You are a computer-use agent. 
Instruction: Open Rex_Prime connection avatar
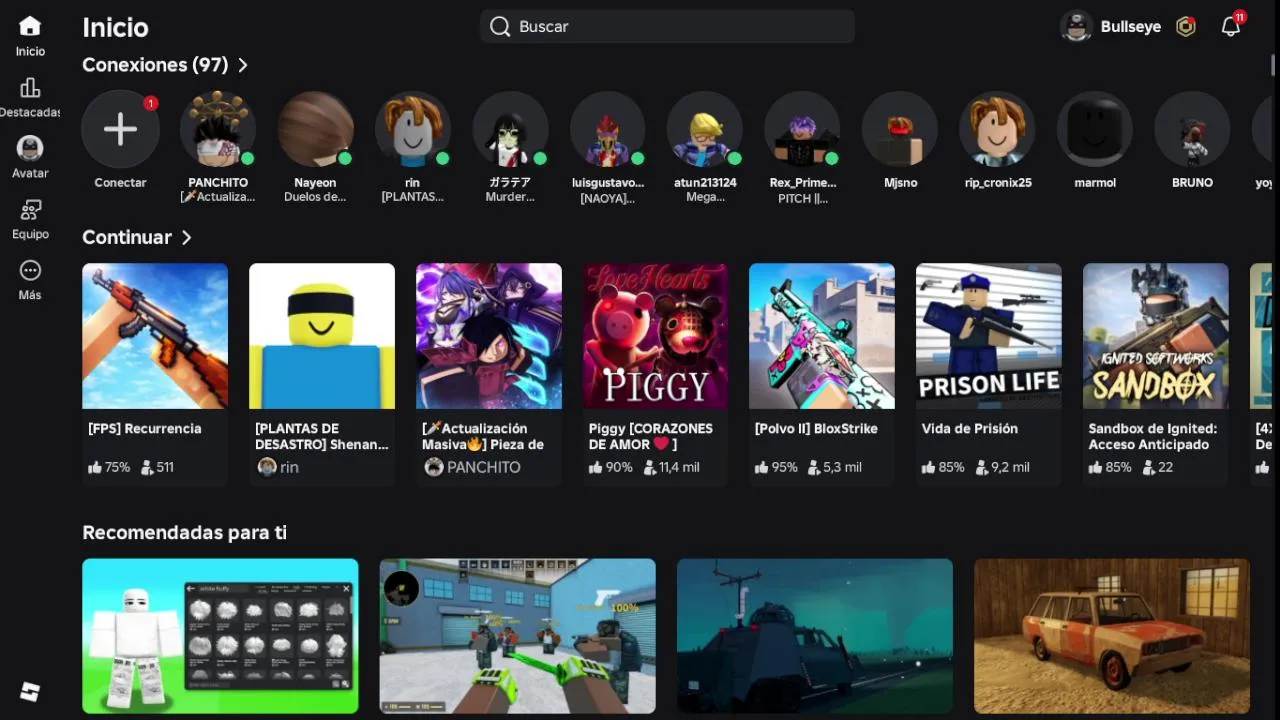(x=802, y=129)
